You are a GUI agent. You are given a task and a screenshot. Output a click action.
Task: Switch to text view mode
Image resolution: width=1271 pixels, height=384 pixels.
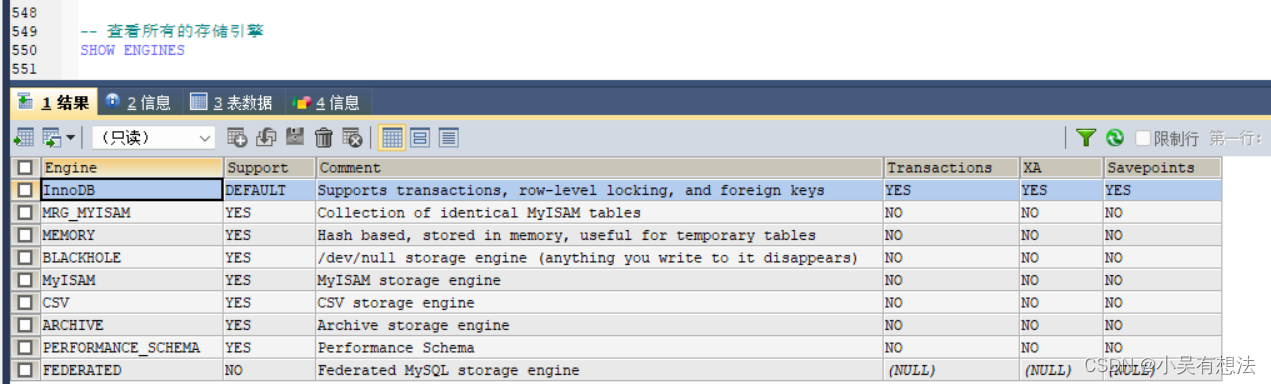[448, 137]
